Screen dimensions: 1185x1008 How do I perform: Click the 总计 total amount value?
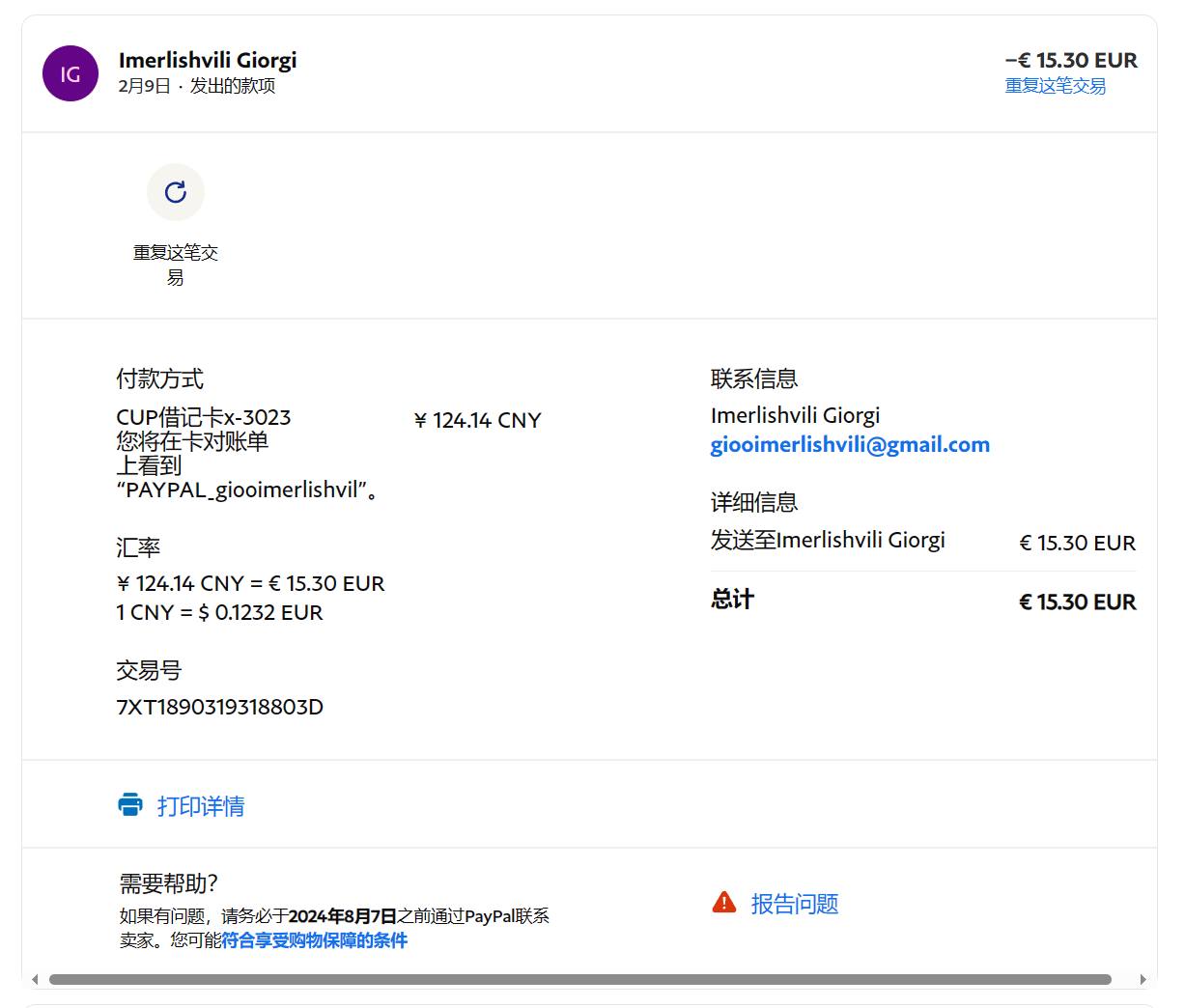1077,602
